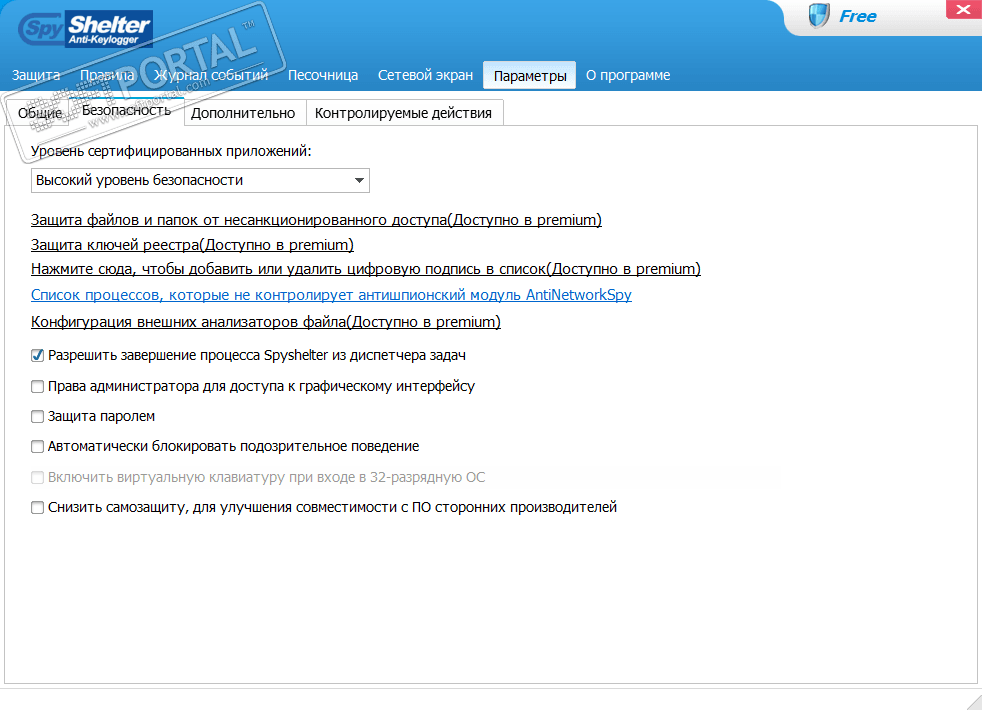
Task: Check Снизить самозащиту compatibility option
Action: pos(38,507)
